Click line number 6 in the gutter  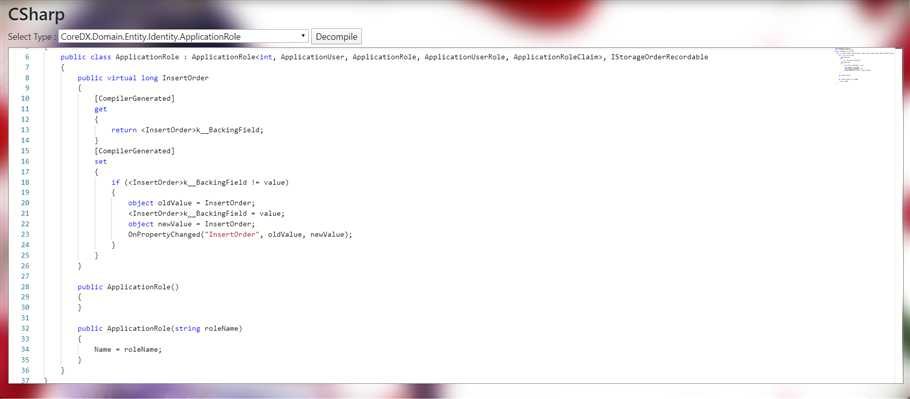click(x=27, y=57)
